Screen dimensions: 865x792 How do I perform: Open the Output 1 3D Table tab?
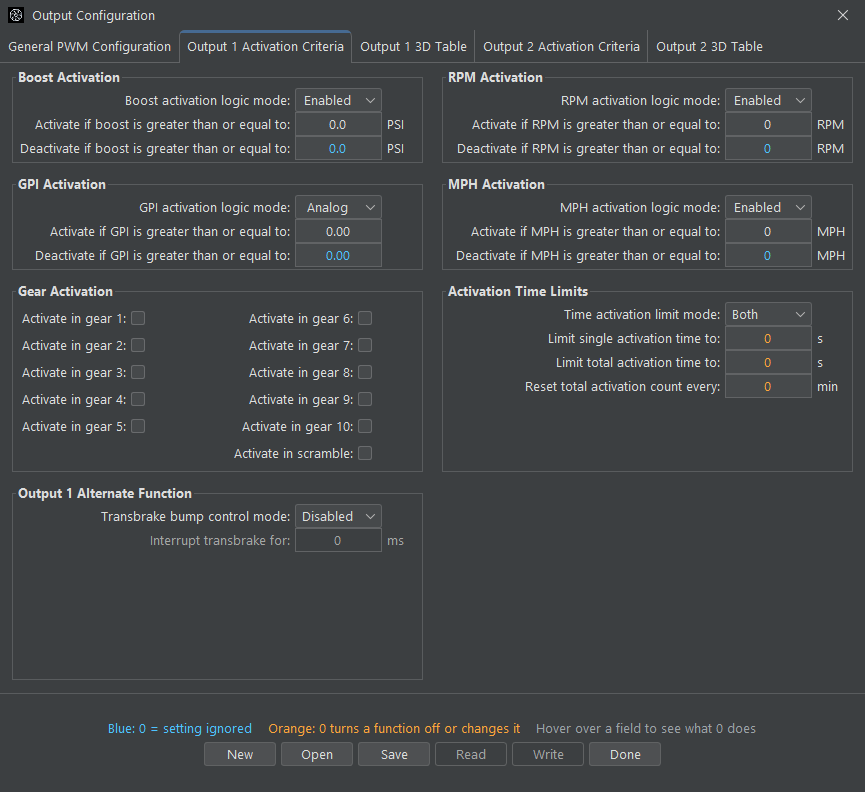pos(413,47)
